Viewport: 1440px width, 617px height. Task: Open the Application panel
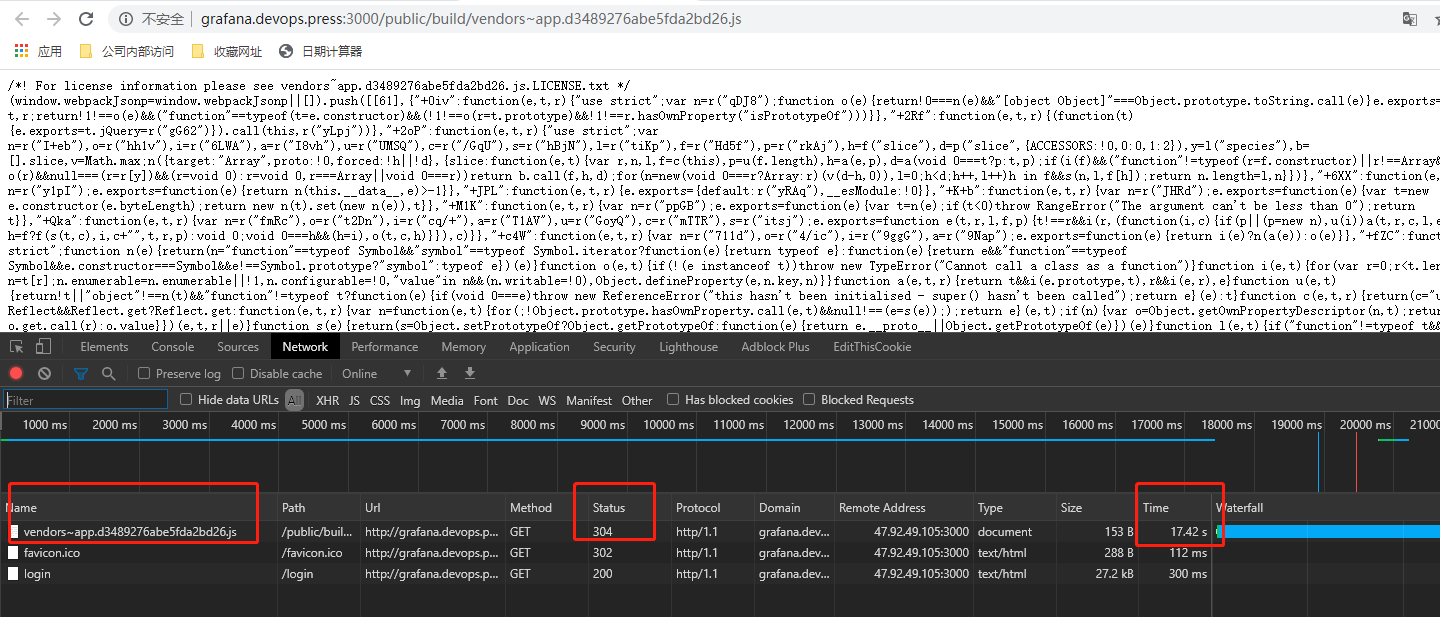point(539,346)
